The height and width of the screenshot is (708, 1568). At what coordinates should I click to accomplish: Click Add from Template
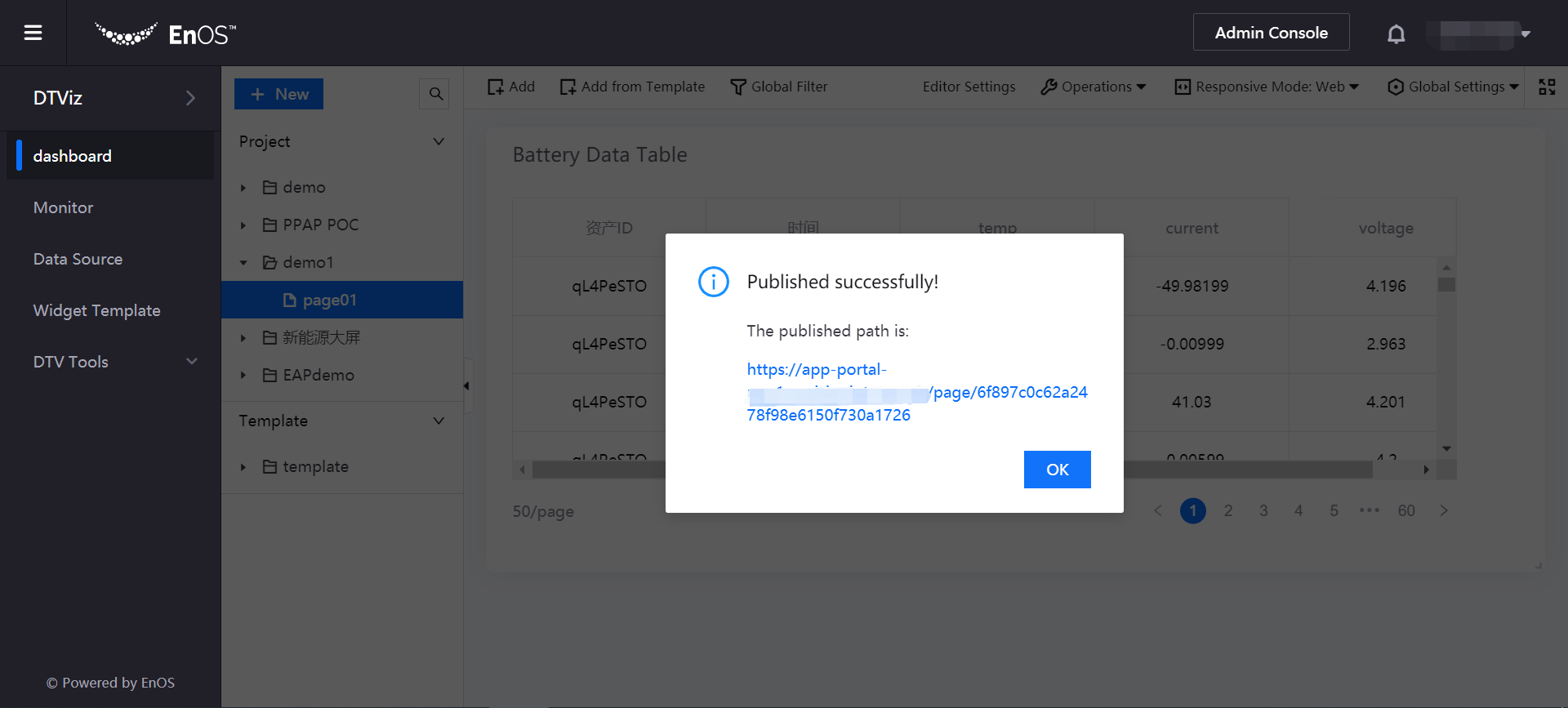[x=632, y=87]
